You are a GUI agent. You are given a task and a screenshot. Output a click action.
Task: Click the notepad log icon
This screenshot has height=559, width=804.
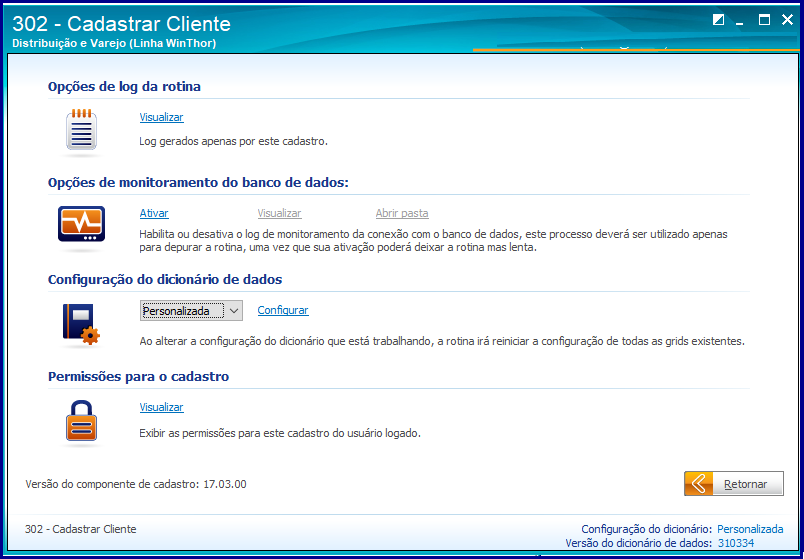(81, 130)
